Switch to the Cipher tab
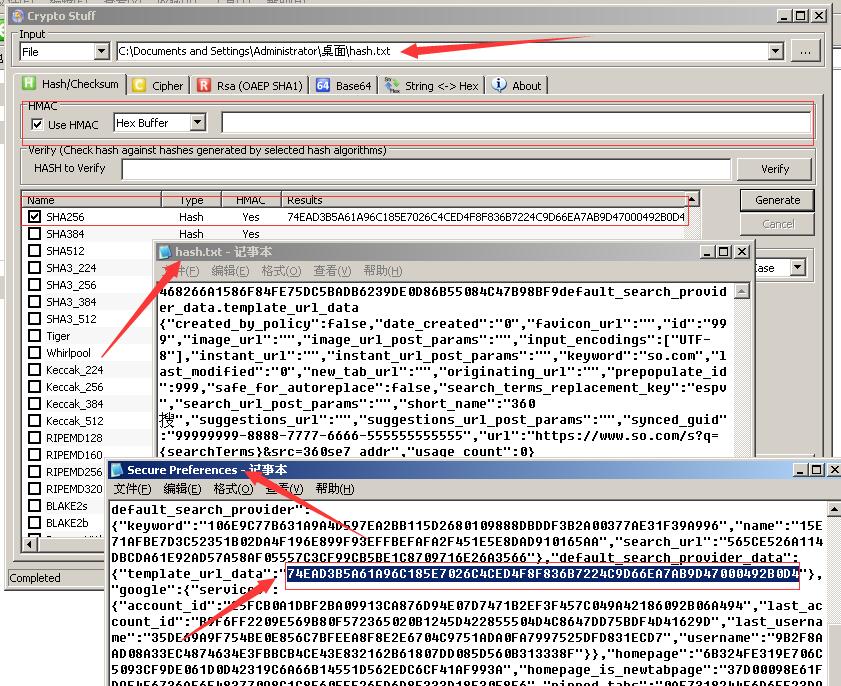841x686 pixels. [x=159, y=85]
